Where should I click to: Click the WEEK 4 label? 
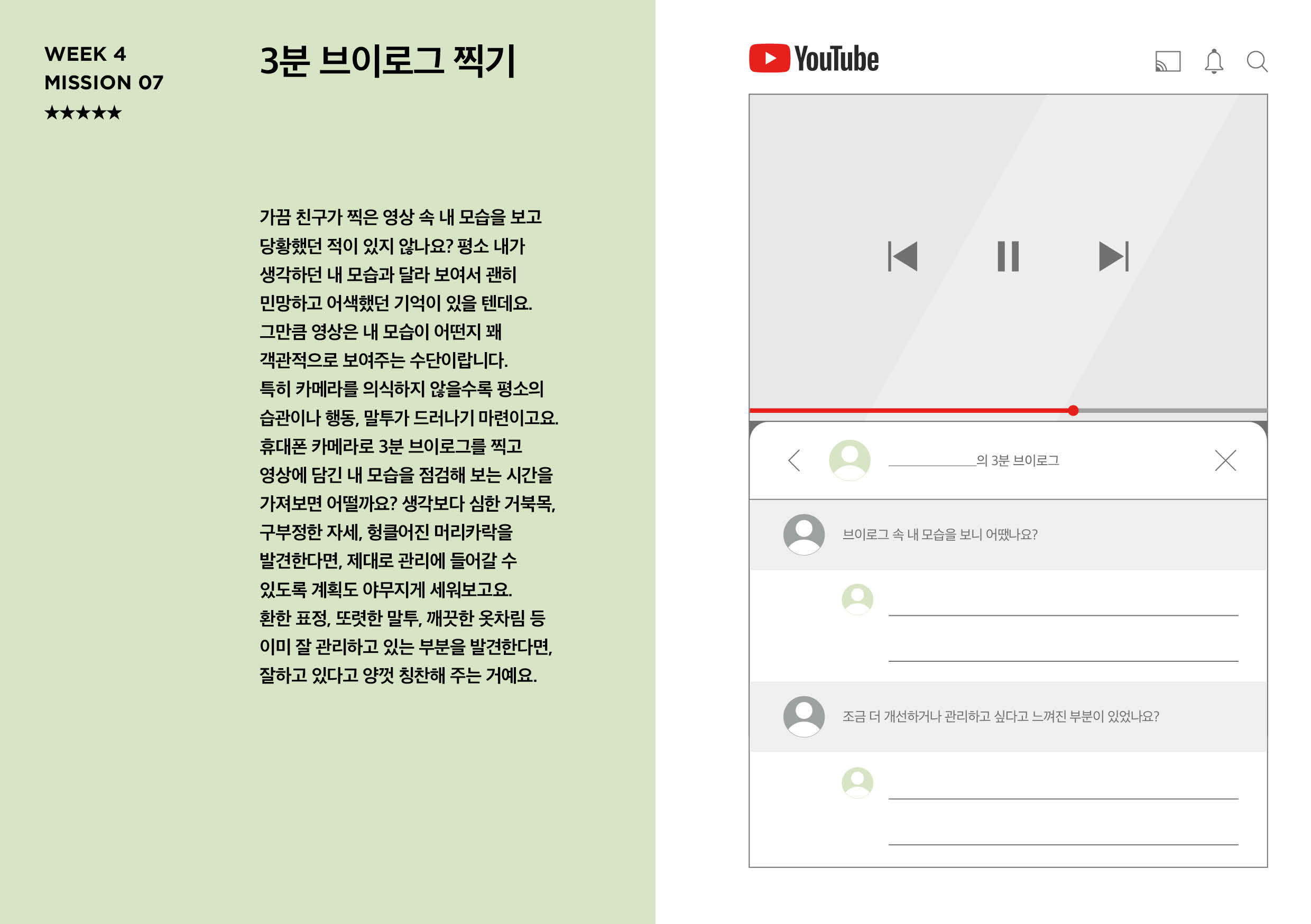click(85, 54)
